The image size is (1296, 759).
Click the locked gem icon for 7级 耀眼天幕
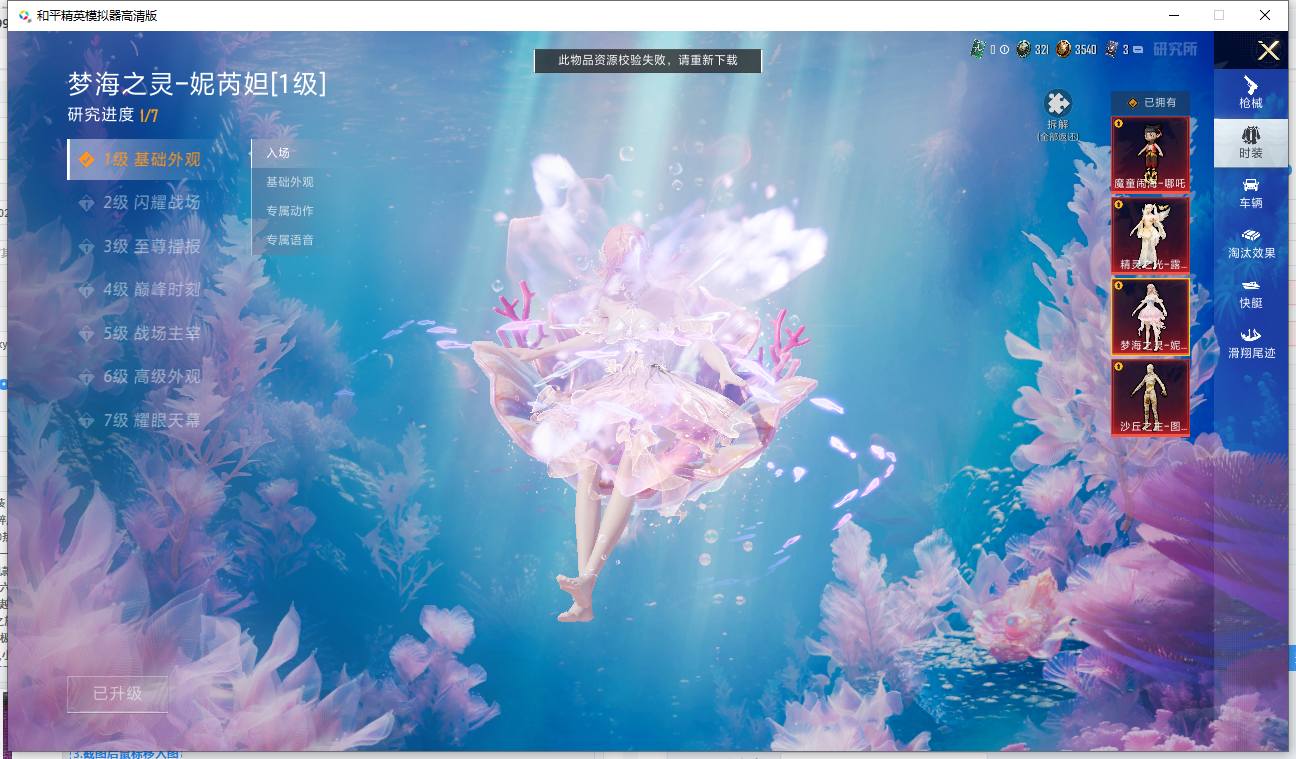point(87,420)
